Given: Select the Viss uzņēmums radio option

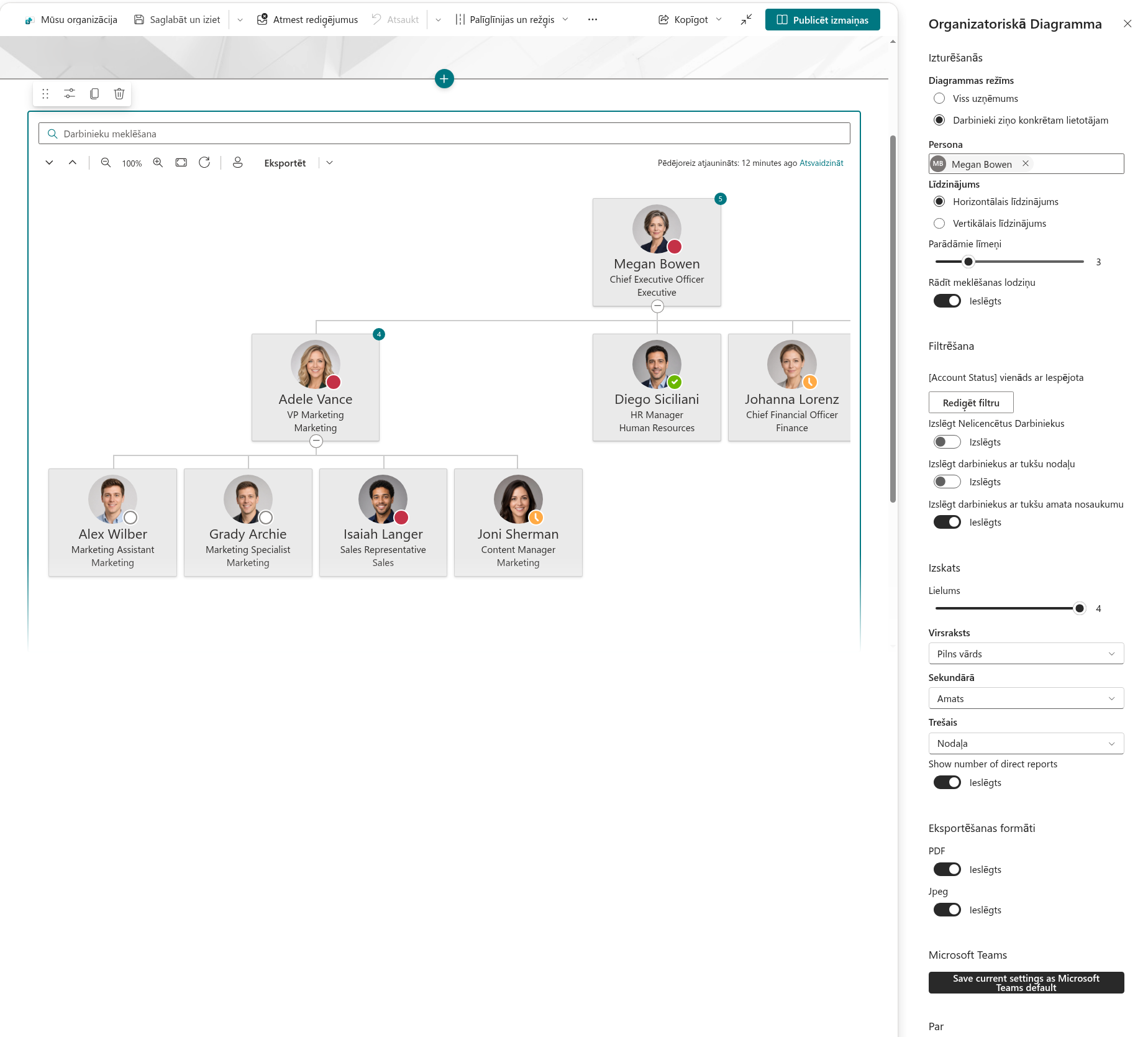Looking at the screenshot, I should pos(939,99).
